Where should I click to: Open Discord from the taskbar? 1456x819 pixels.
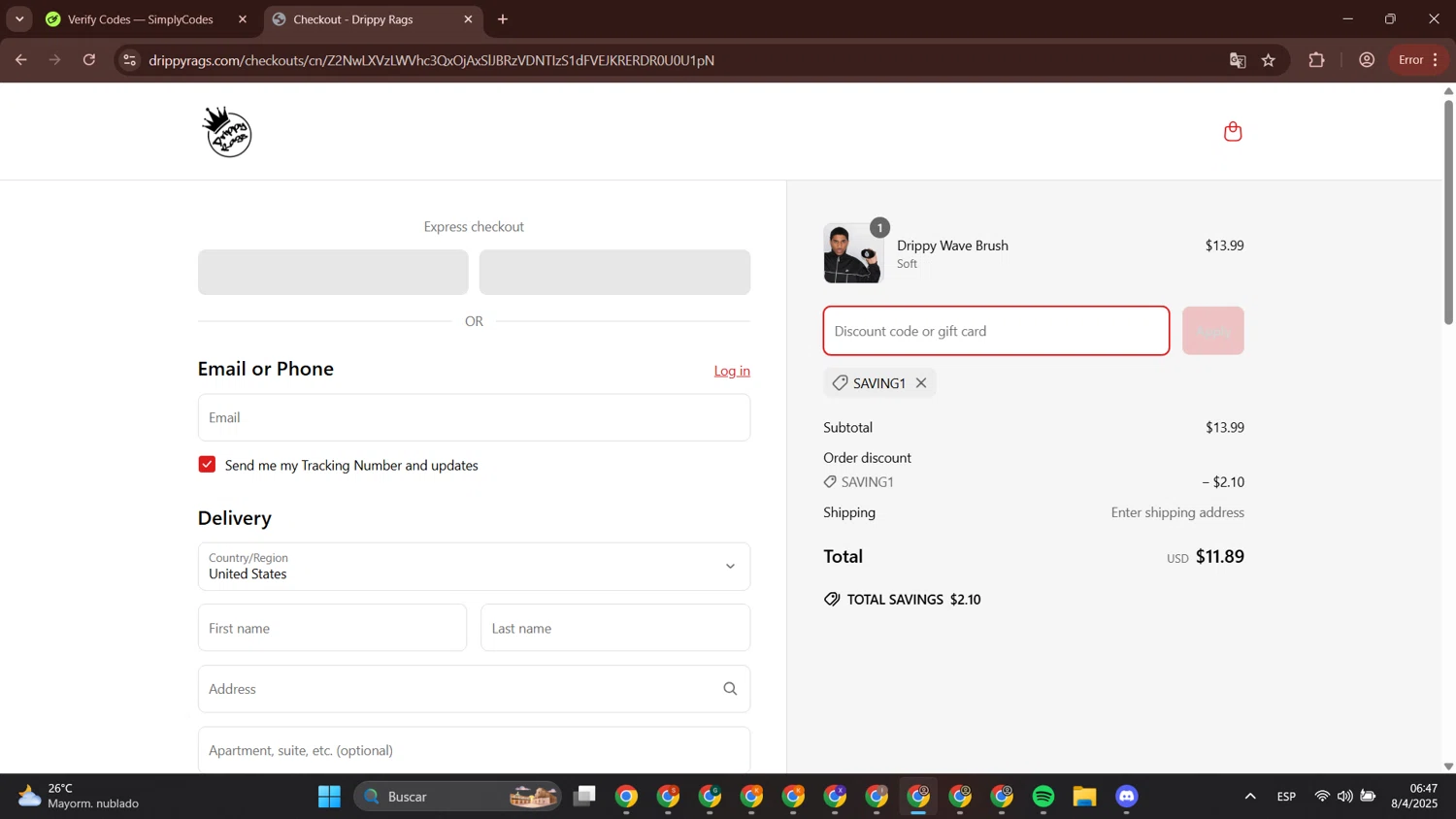[x=1126, y=797]
